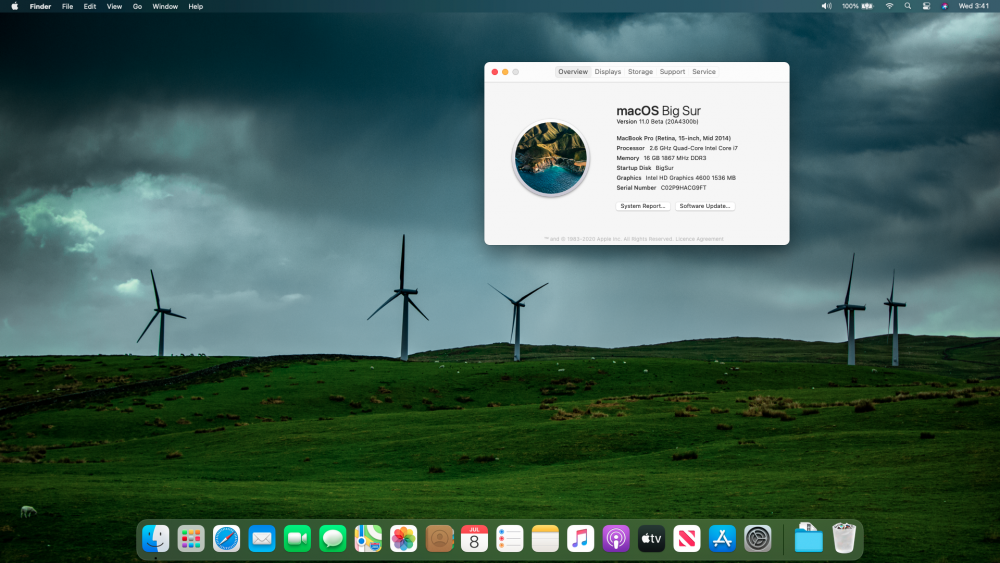Image resolution: width=1000 pixels, height=563 pixels.
Task: Open the Notes app in the Dock
Action: pos(545,539)
